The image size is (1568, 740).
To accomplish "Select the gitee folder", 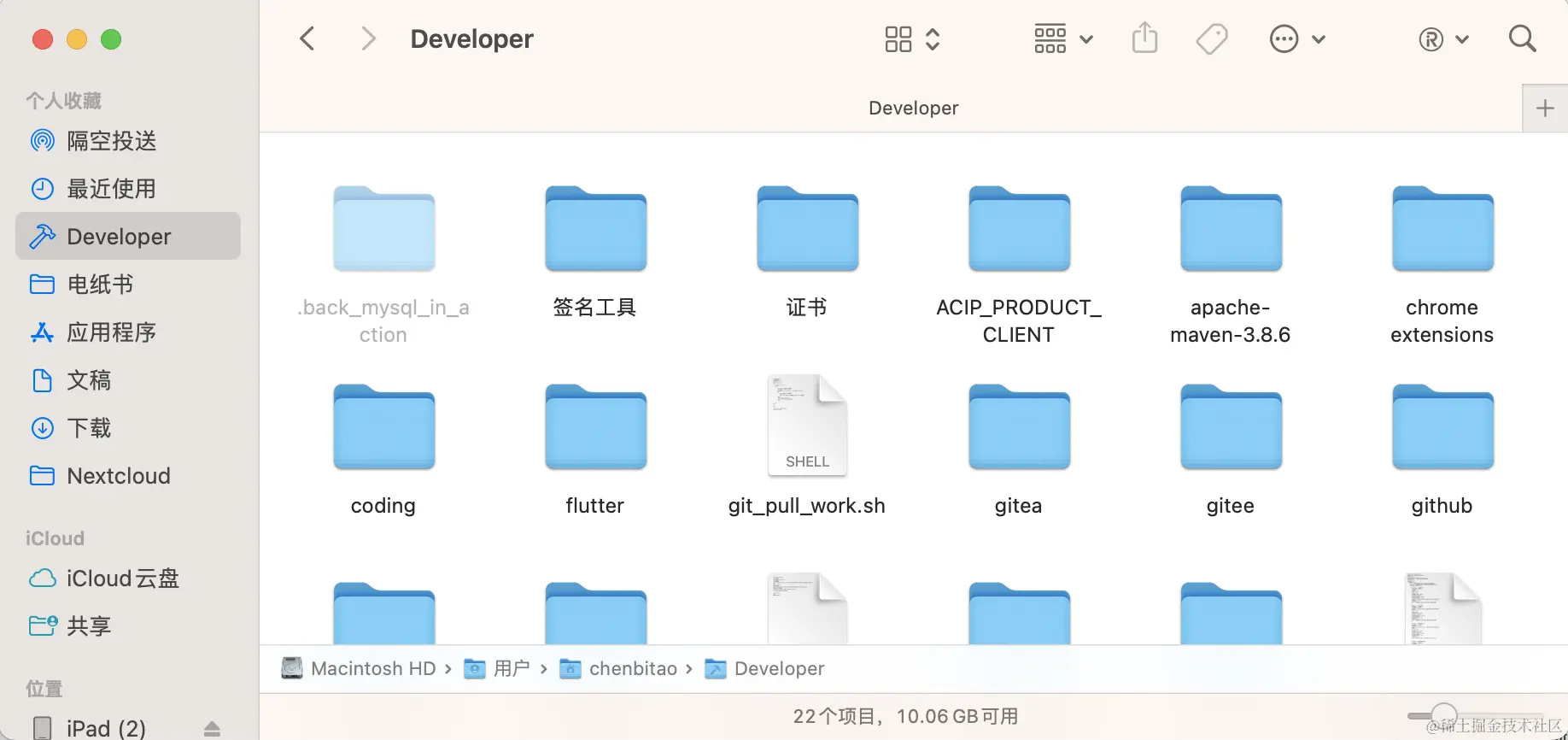I will (1231, 449).
